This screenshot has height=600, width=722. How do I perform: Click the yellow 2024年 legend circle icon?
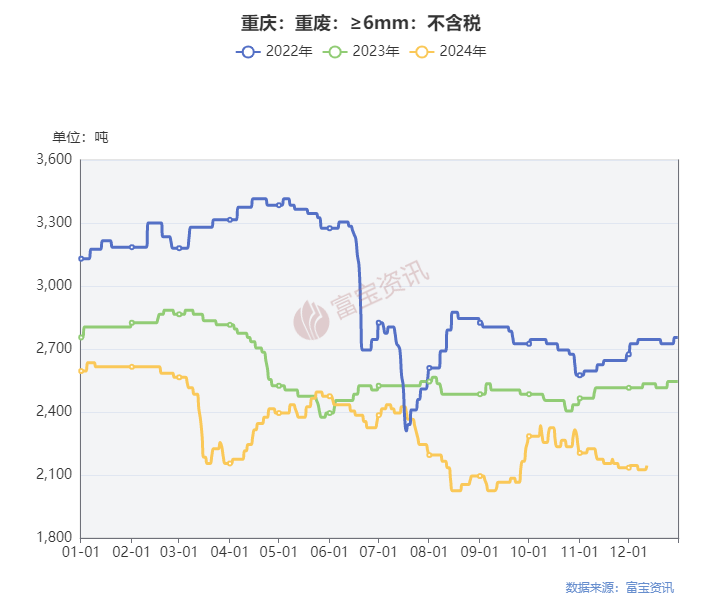click(x=421, y=52)
